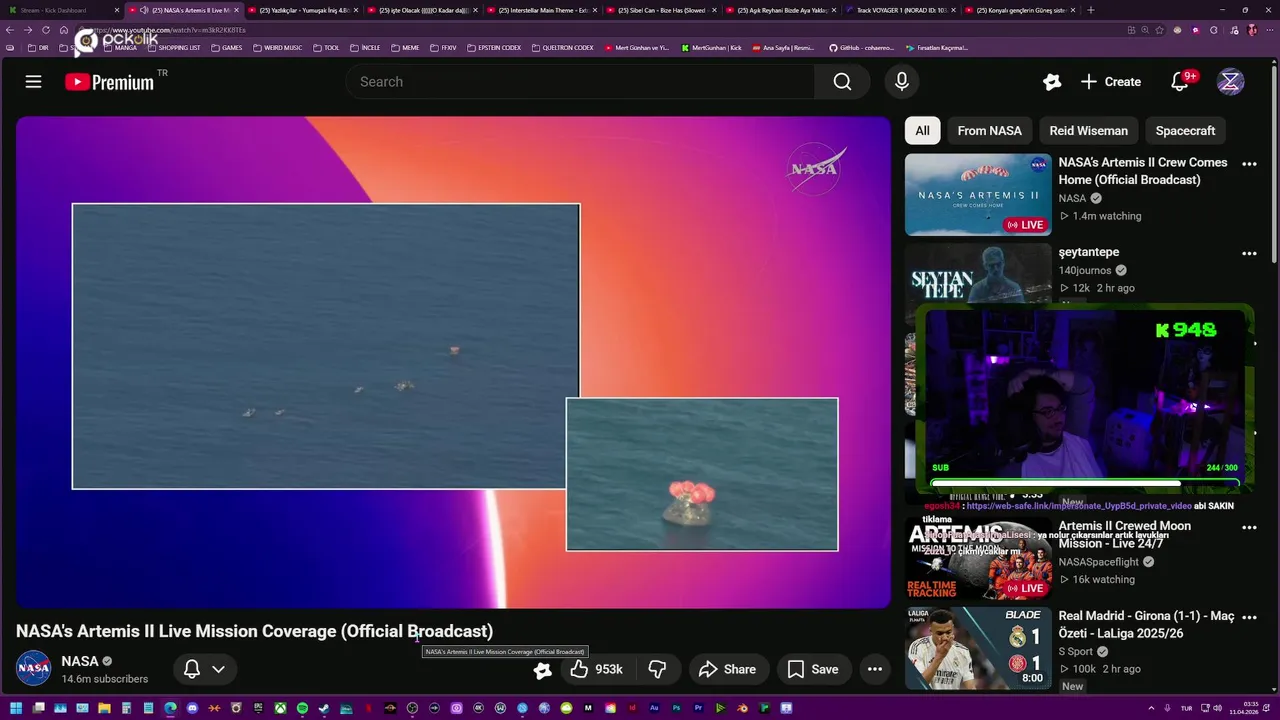Open the FFXIV bookmark folder

443,47
